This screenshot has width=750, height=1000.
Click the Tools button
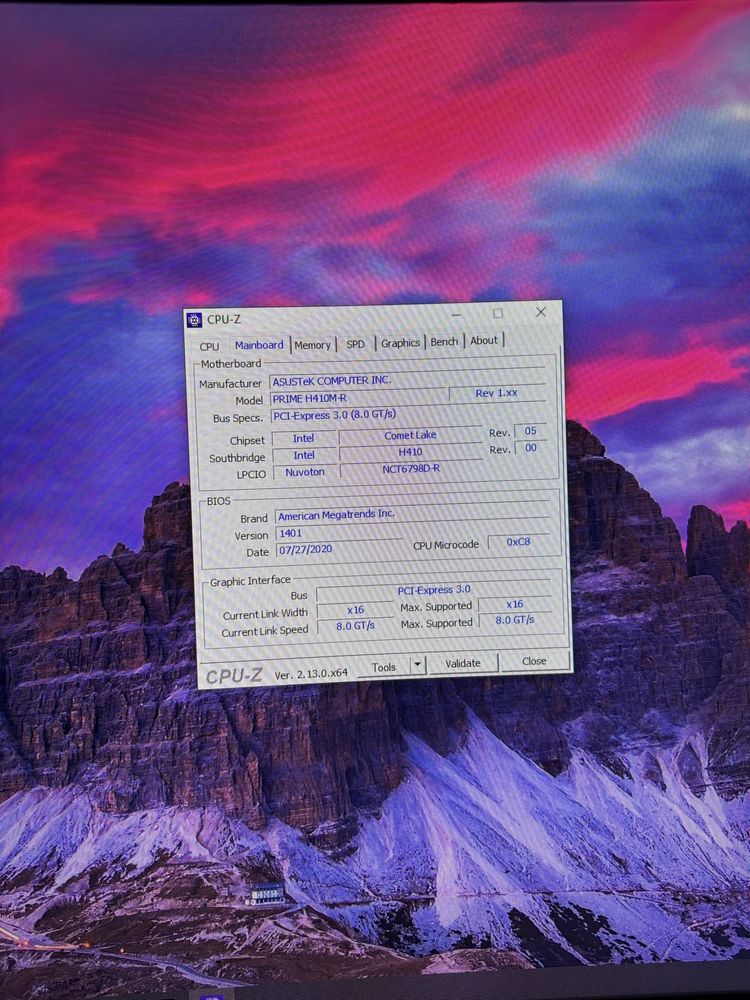pyautogui.click(x=384, y=667)
